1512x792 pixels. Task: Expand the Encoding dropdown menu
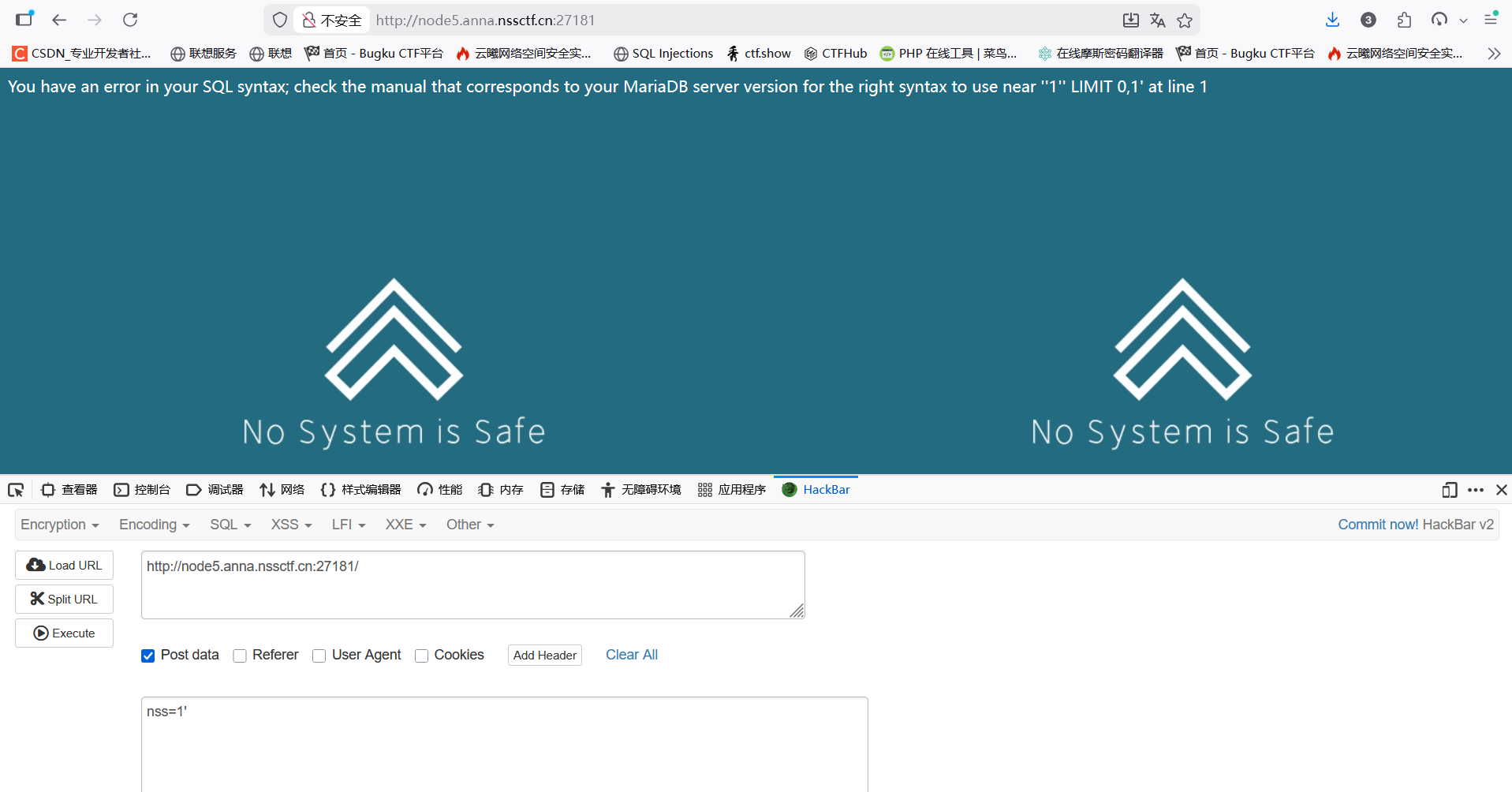(155, 525)
